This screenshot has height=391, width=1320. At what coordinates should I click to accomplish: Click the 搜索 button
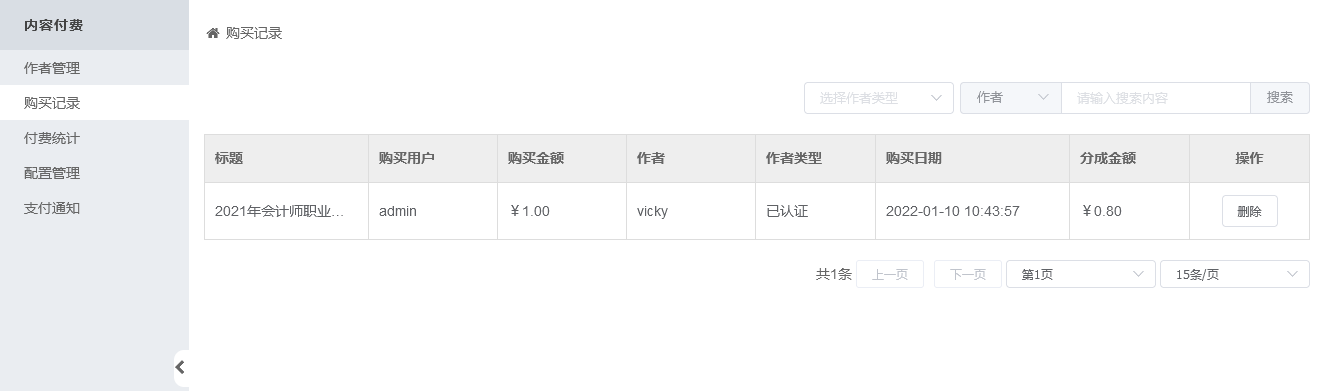tap(1280, 98)
